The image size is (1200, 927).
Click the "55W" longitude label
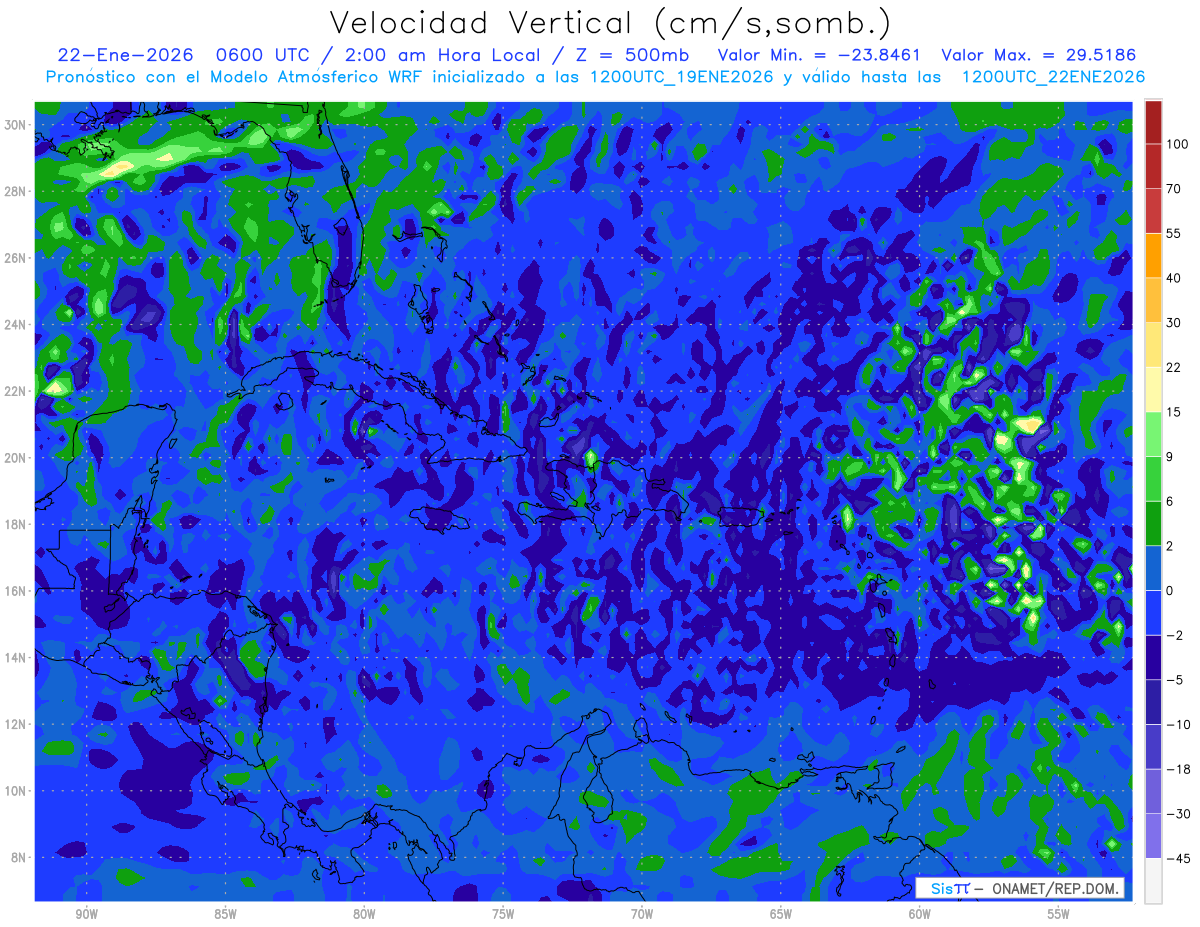coord(1059,914)
